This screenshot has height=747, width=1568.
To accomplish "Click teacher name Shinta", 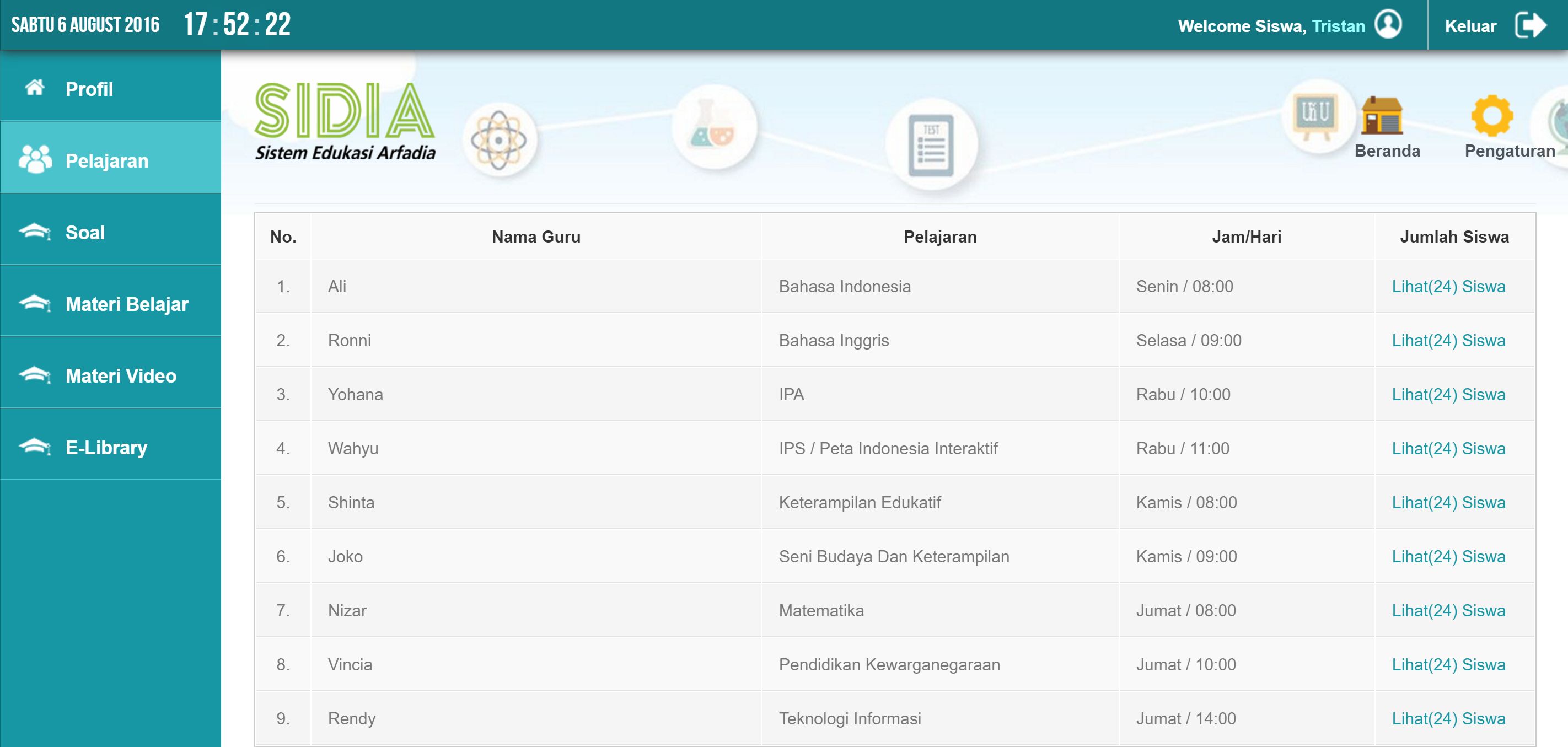I will tap(351, 503).
